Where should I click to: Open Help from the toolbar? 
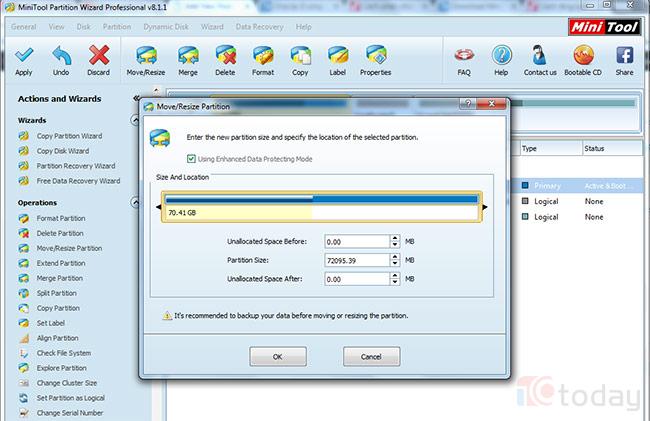tap(501, 61)
